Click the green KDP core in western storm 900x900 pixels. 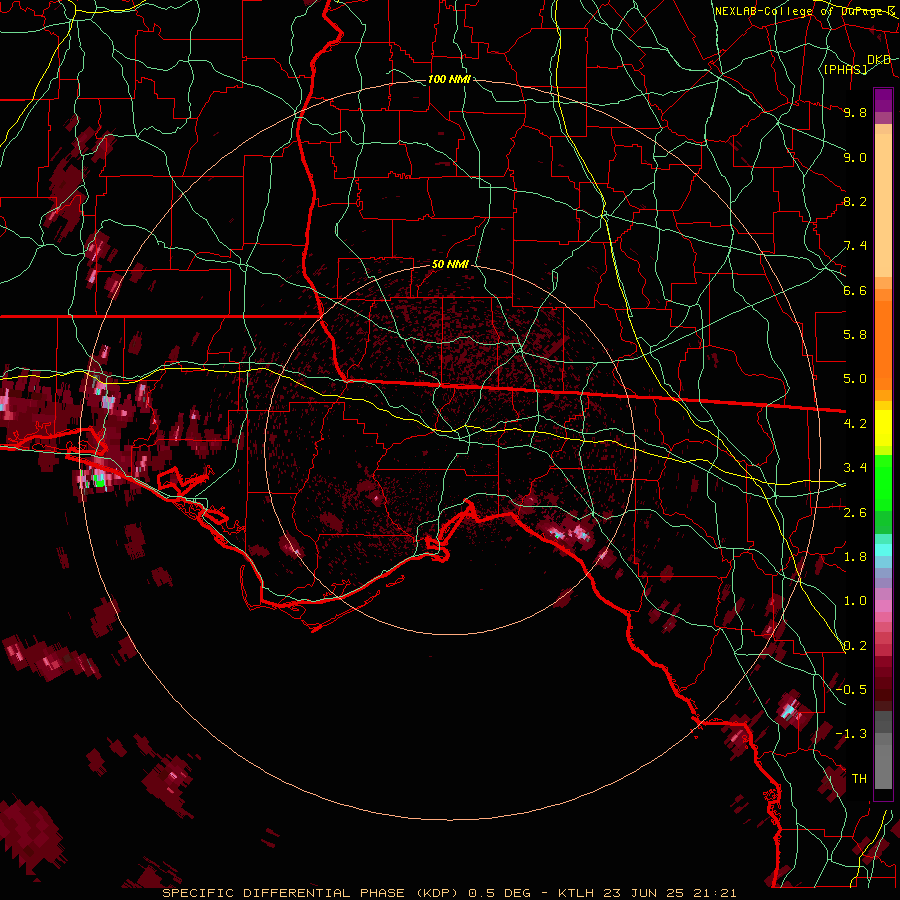point(100,483)
